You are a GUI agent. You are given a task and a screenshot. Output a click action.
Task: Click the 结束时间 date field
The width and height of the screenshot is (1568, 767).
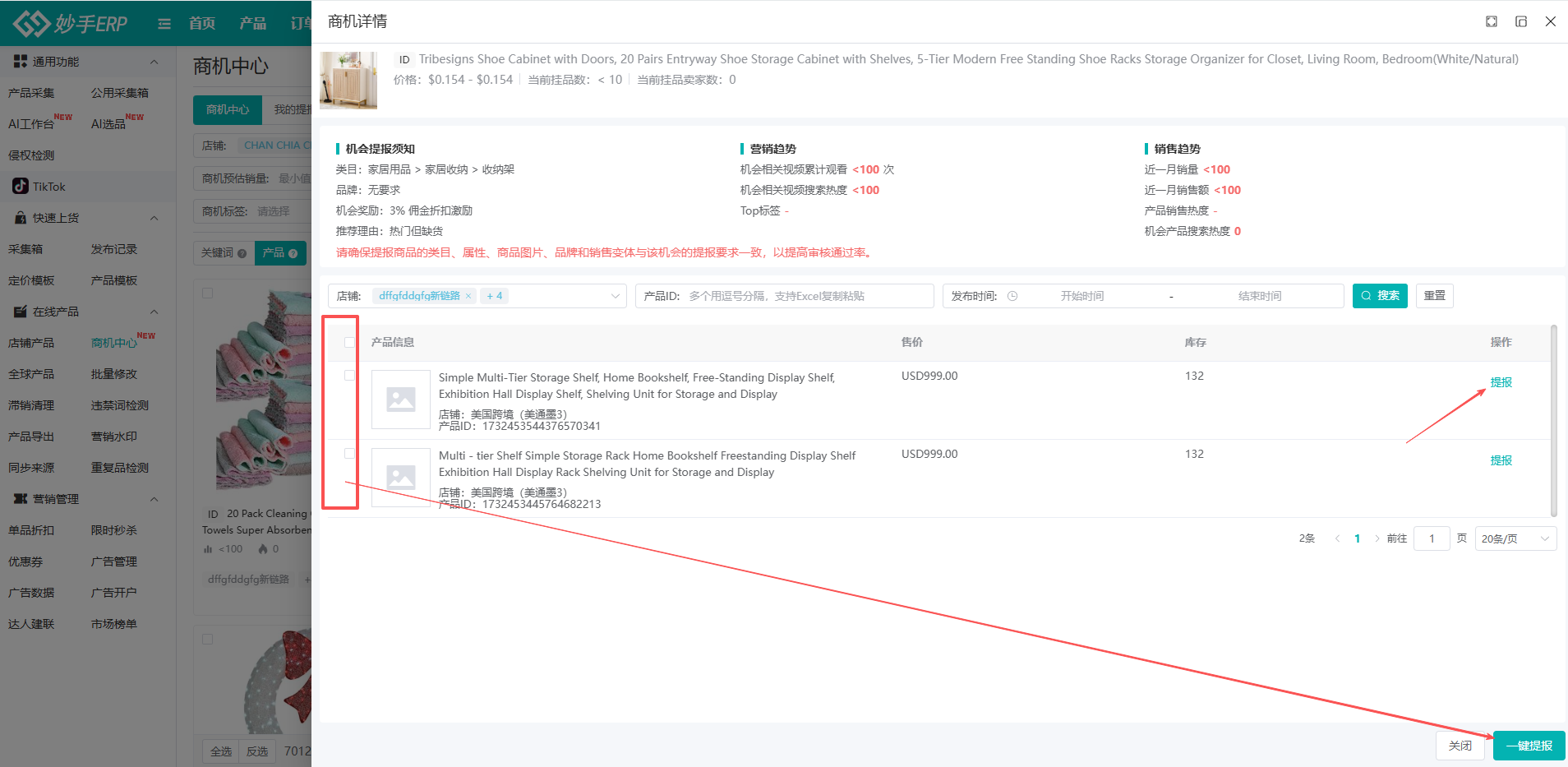[x=1260, y=296]
